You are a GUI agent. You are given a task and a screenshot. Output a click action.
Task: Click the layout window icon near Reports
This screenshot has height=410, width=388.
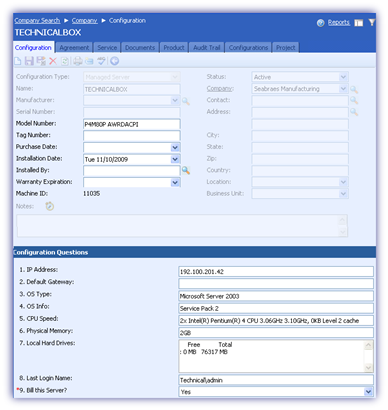[x=359, y=23]
